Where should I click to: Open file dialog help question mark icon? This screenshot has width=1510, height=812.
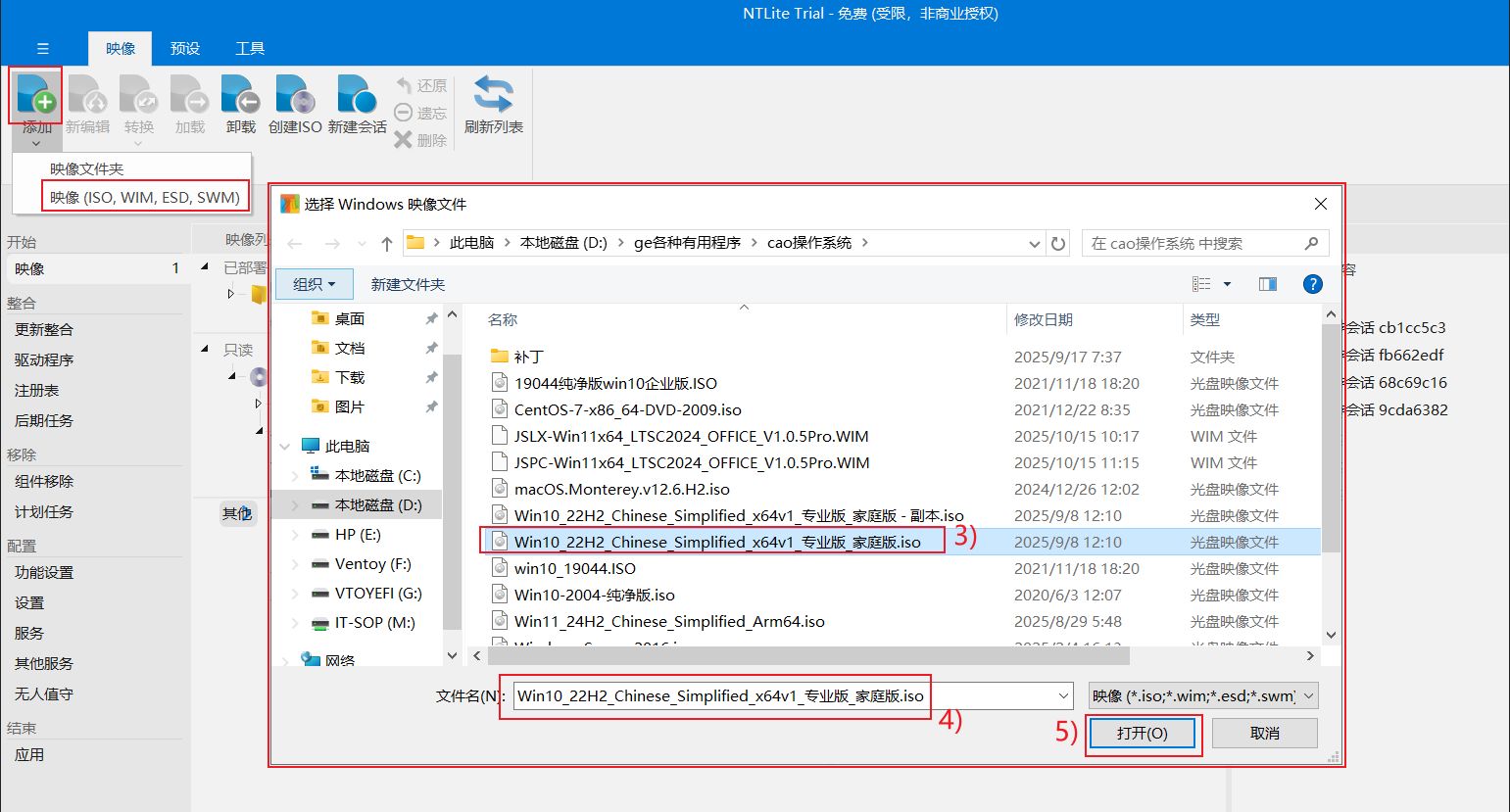[1312, 284]
